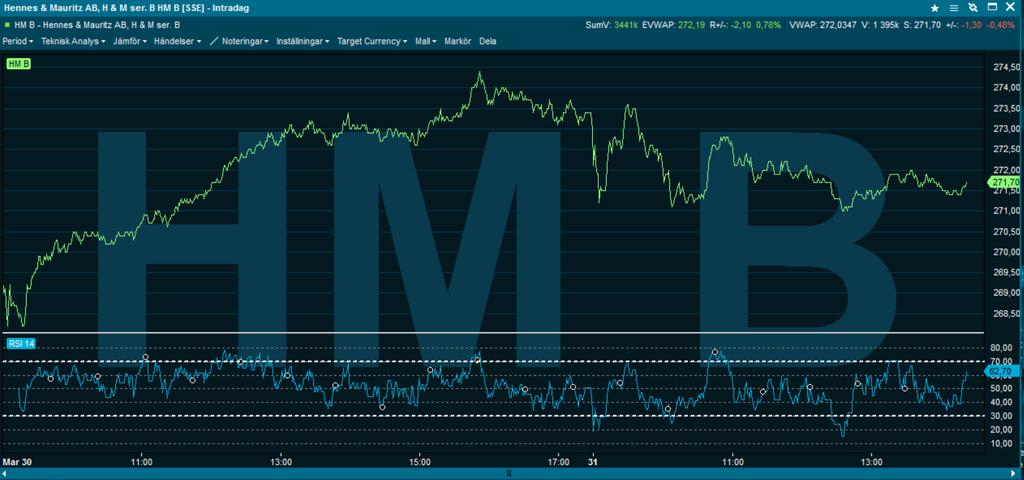Click the horizontal scrollbar center grip
This screenshot has width=1024, height=480.
click(x=509, y=473)
